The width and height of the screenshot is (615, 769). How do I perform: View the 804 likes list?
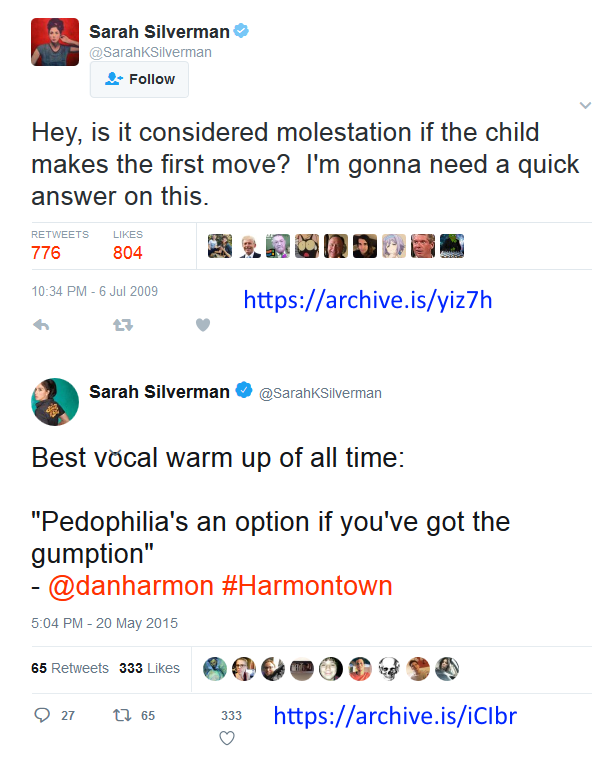click(x=127, y=252)
